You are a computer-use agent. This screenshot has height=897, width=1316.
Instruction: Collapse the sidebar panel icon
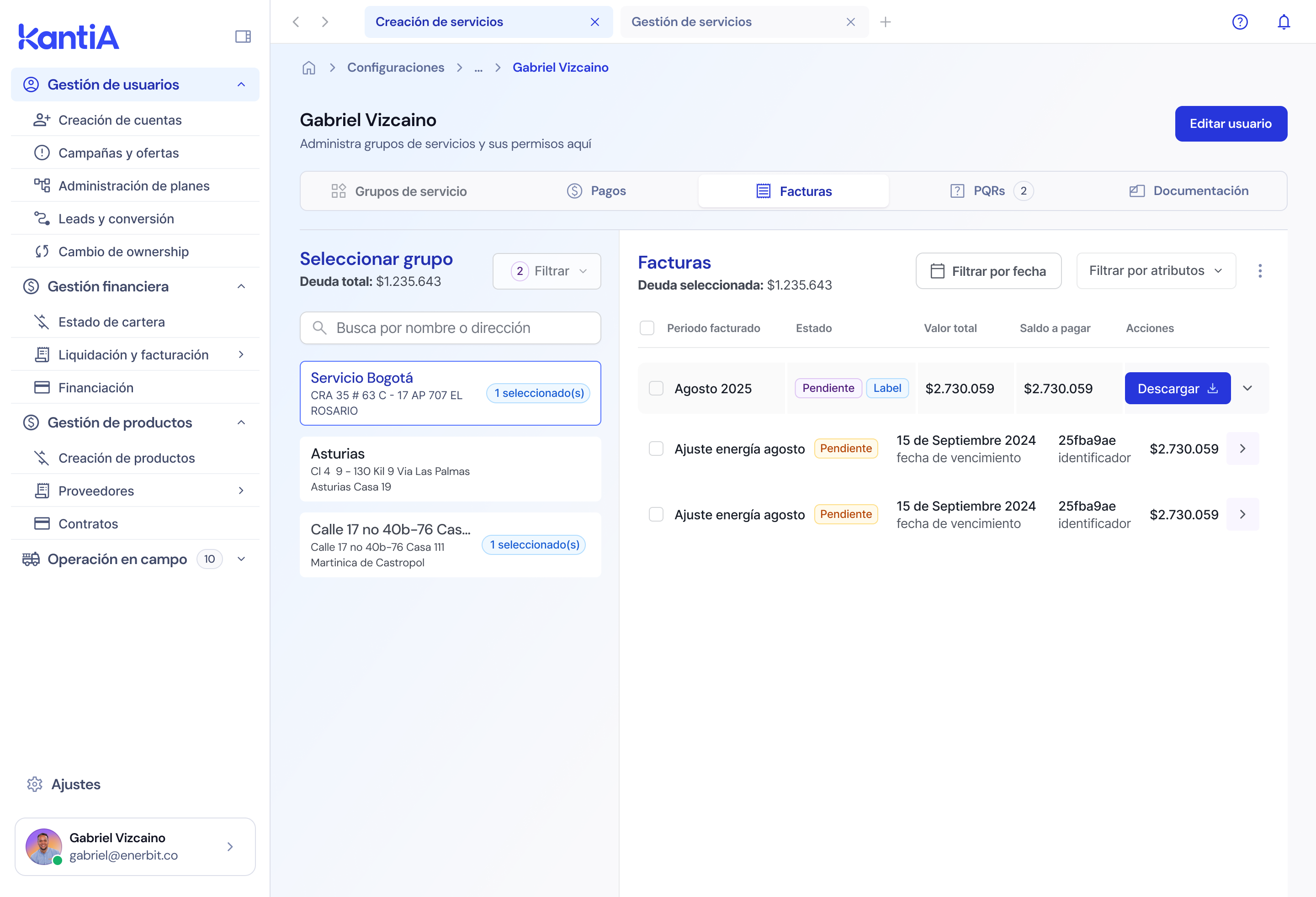243,37
